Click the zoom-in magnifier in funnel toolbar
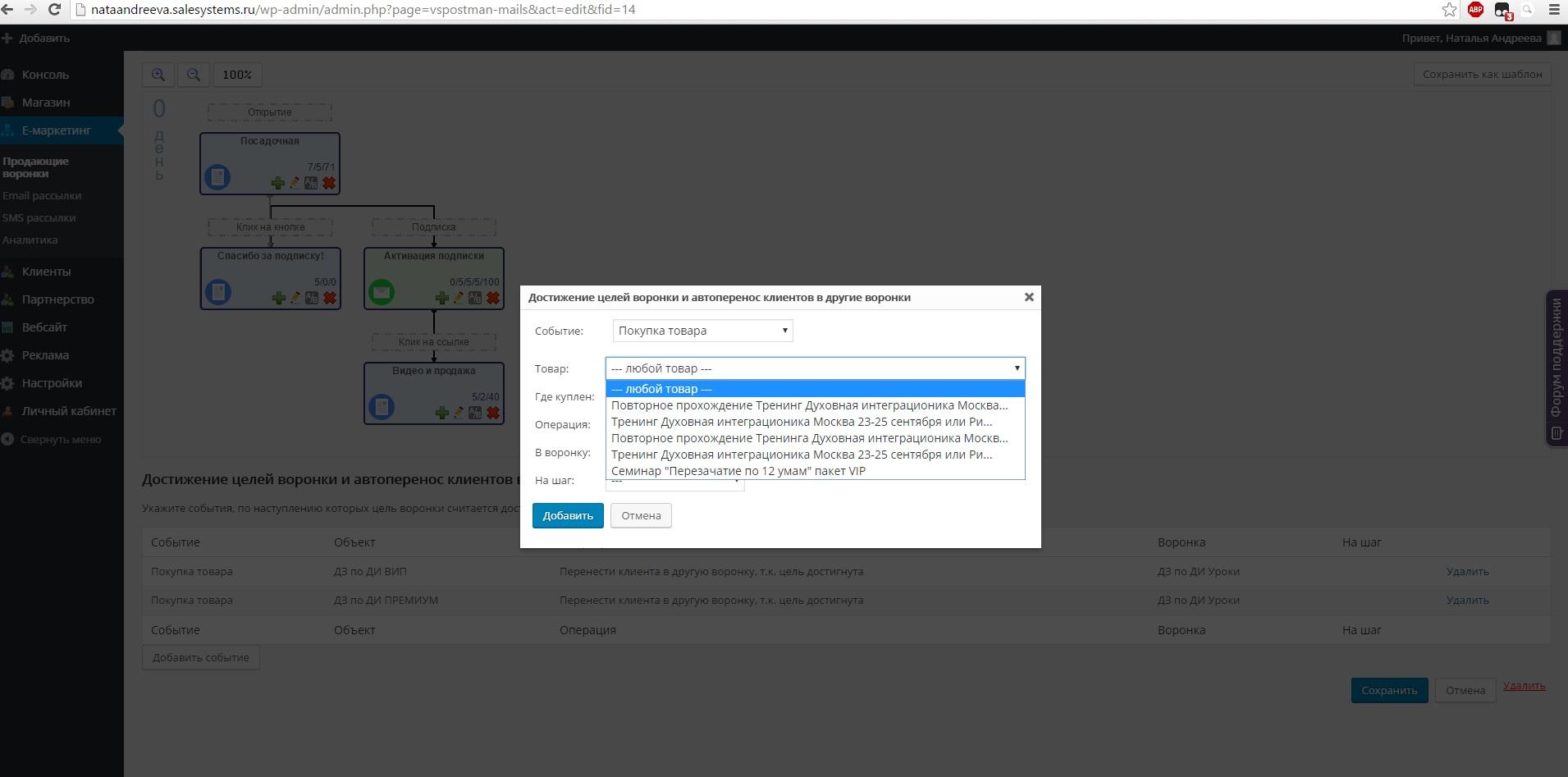 click(x=158, y=75)
